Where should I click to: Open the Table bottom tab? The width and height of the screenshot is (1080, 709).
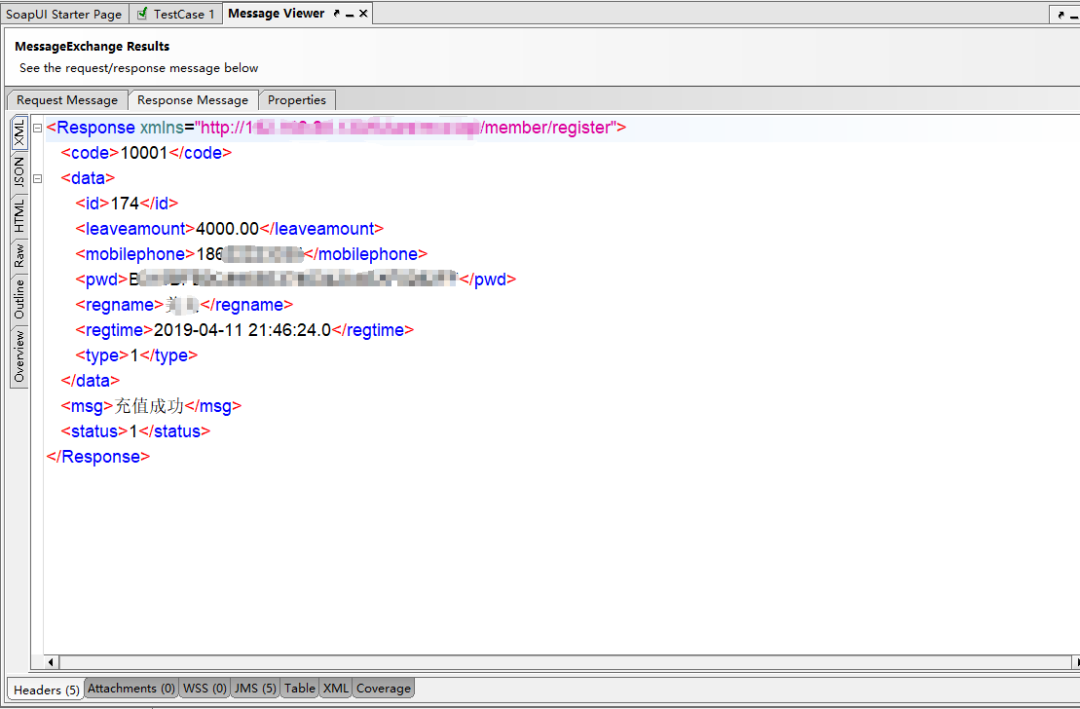pos(300,688)
